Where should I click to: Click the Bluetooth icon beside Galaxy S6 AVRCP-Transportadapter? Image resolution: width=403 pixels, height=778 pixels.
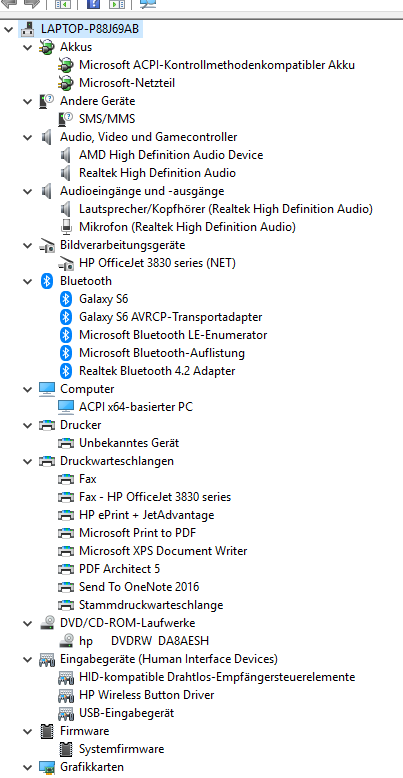[x=66, y=317]
